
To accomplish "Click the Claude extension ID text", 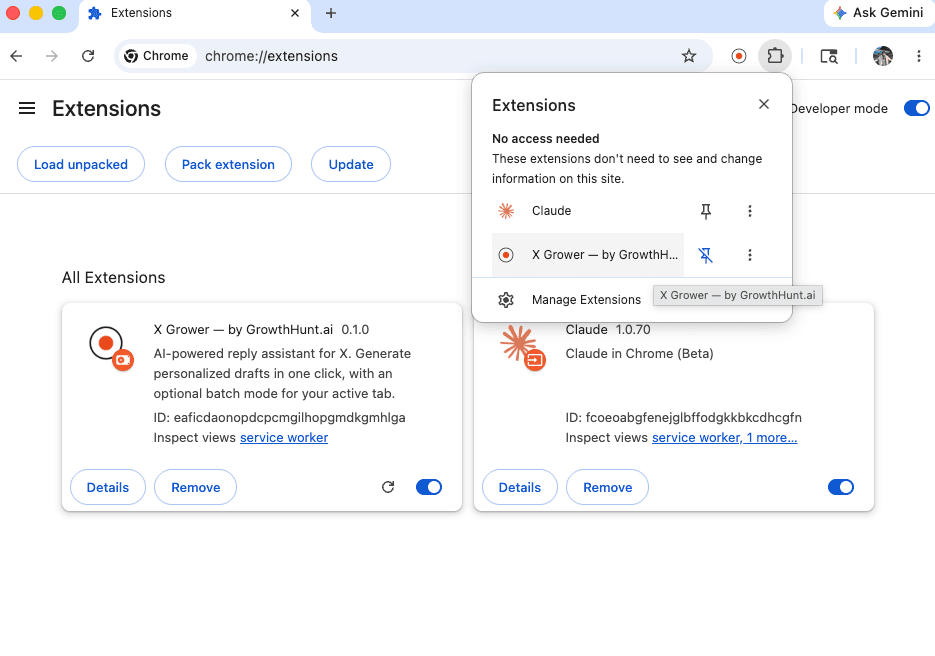I will tap(683, 417).
